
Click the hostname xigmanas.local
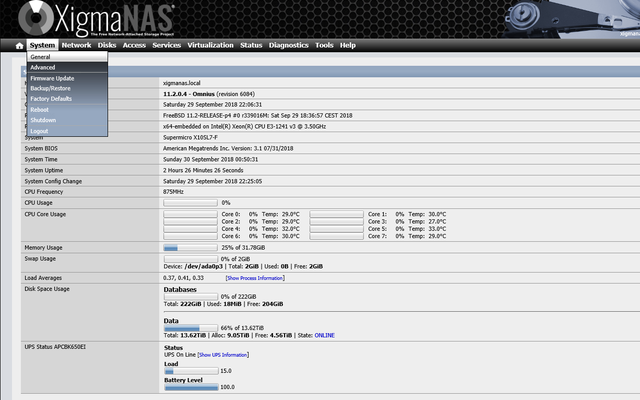click(182, 83)
